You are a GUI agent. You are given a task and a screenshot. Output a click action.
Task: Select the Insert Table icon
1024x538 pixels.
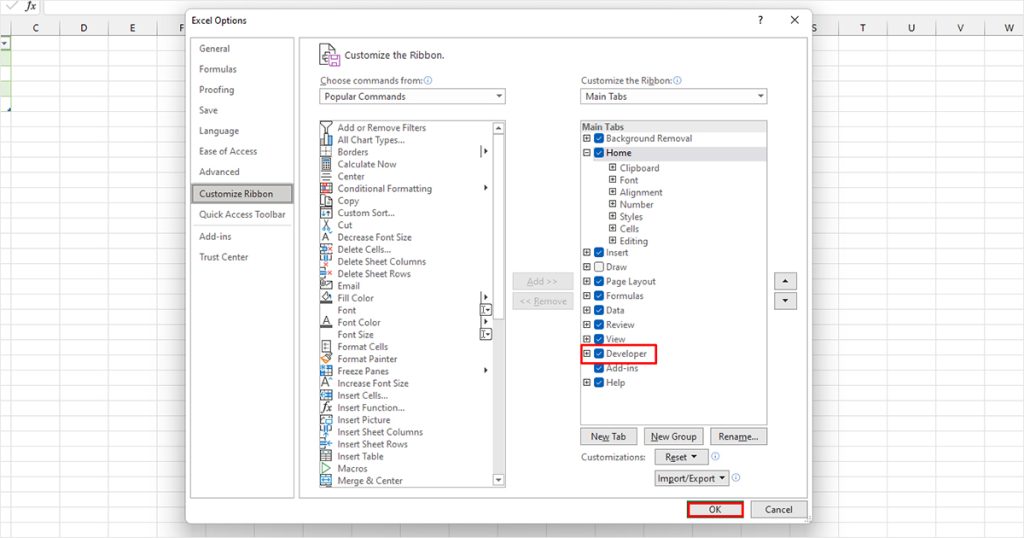click(x=326, y=456)
